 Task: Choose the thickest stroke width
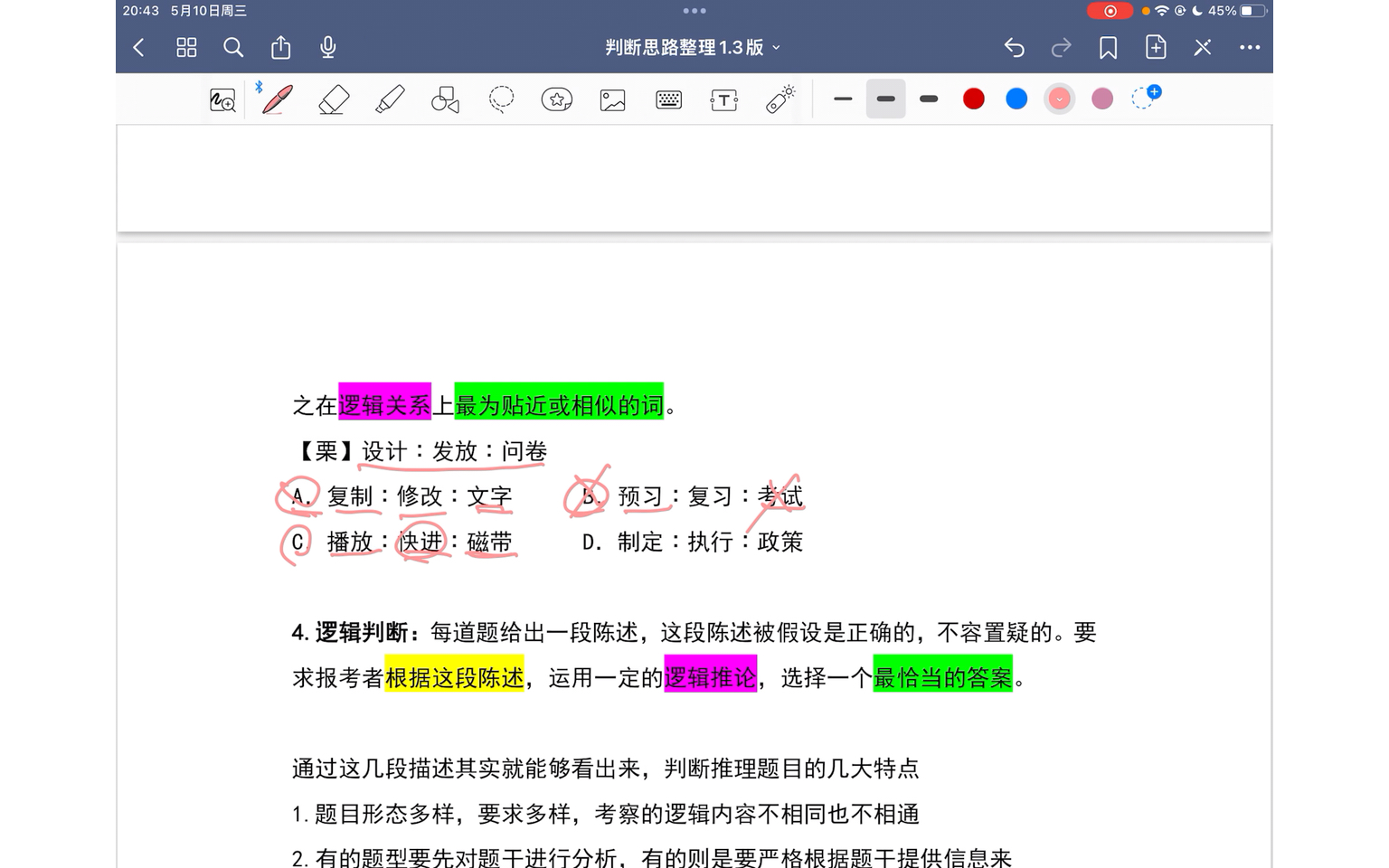coord(929,99)
